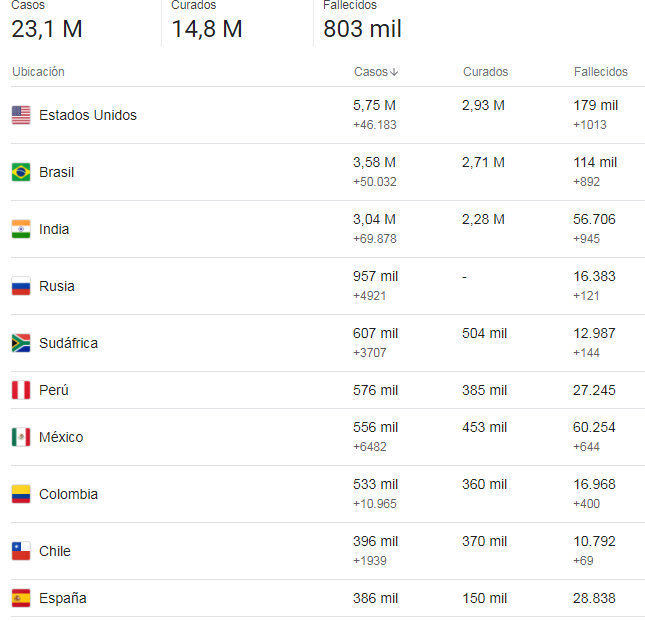Click the India flag icon

(21, 229)
